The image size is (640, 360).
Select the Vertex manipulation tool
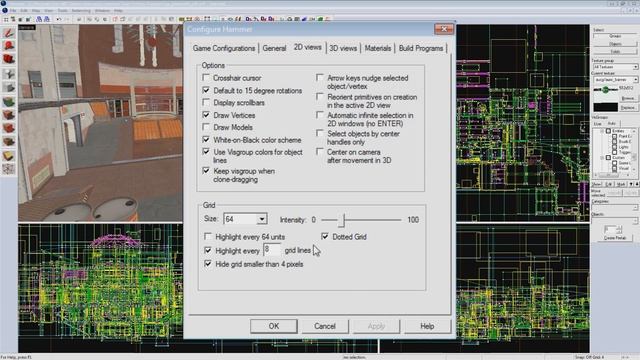point(9,169)
